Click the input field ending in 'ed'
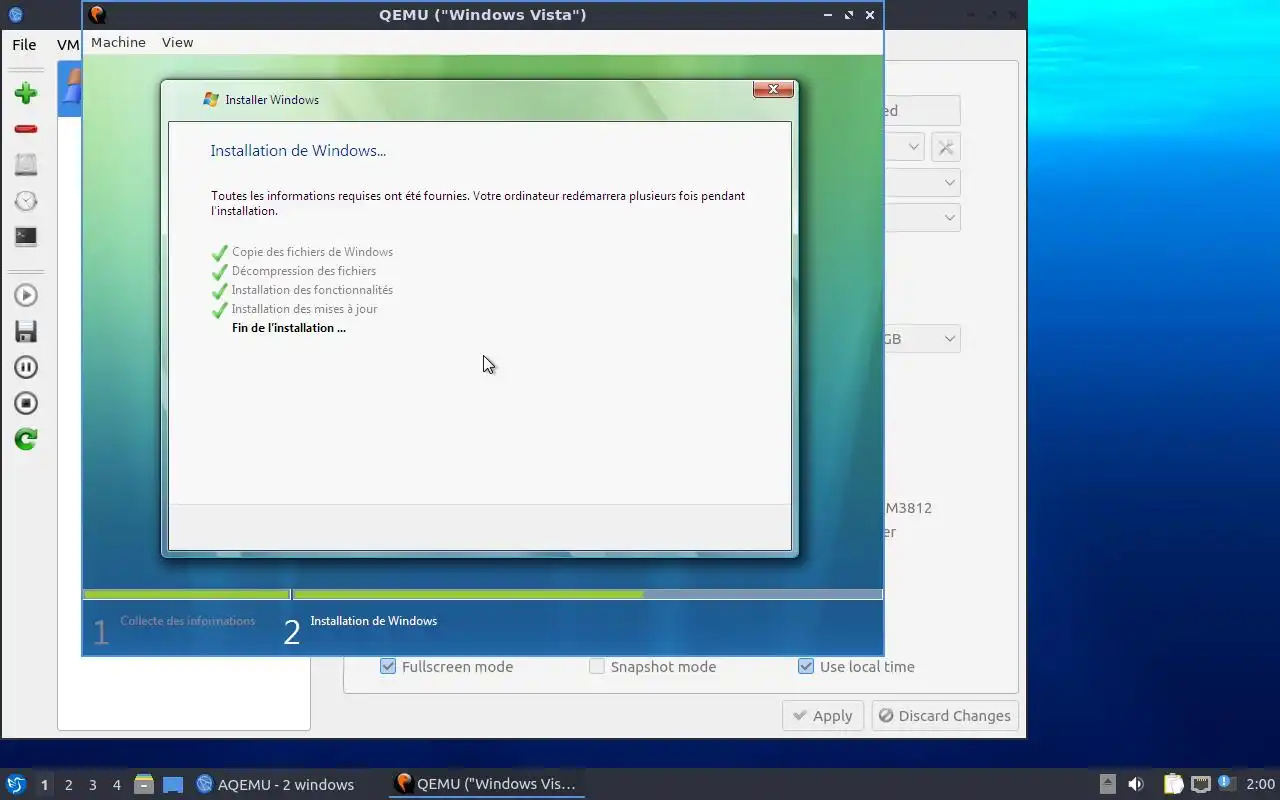The width and height of the screenshot is (1280, 800). click(x=922, y=111)
